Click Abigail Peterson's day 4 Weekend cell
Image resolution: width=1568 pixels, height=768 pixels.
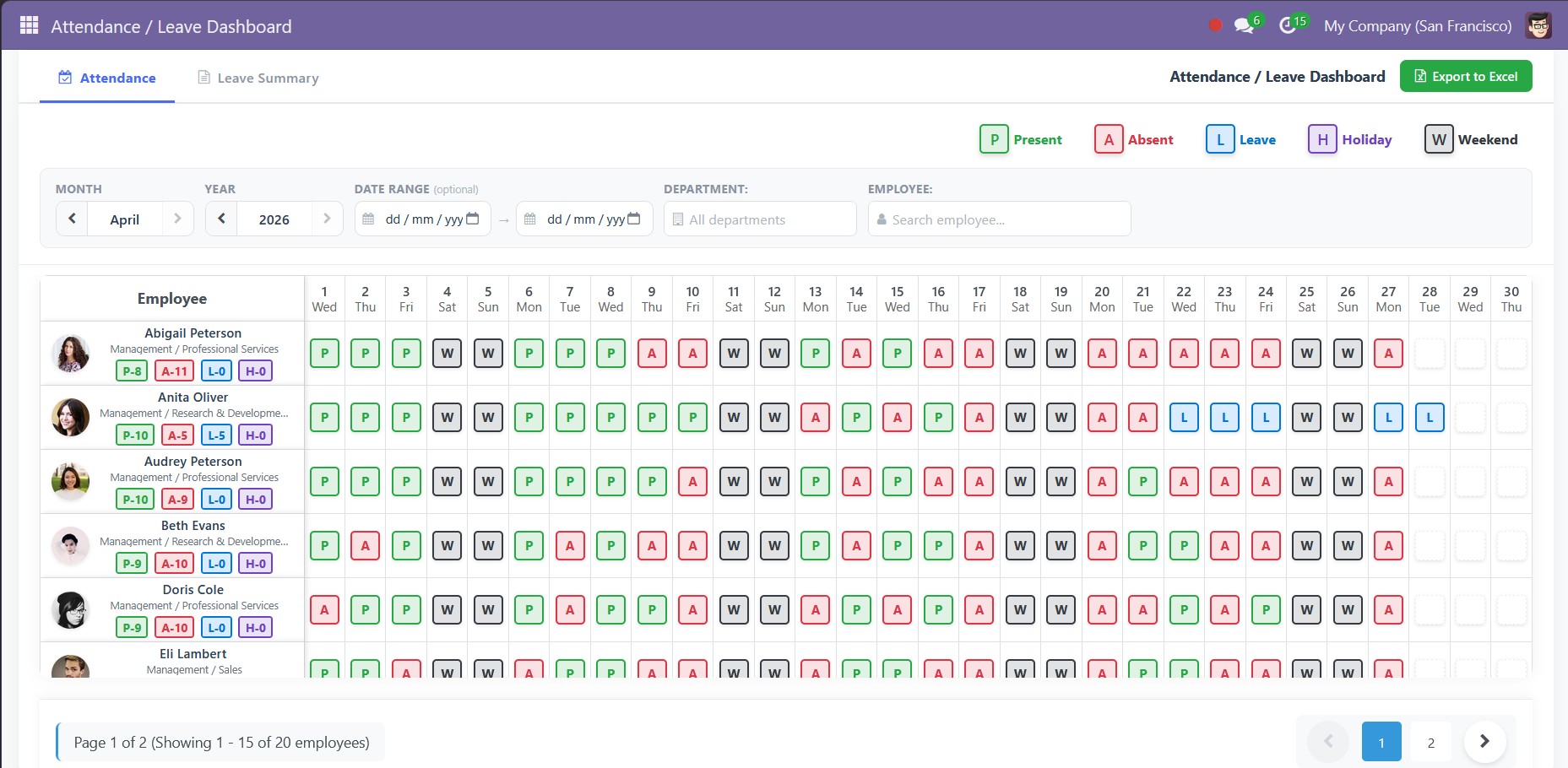pos(447,353)
